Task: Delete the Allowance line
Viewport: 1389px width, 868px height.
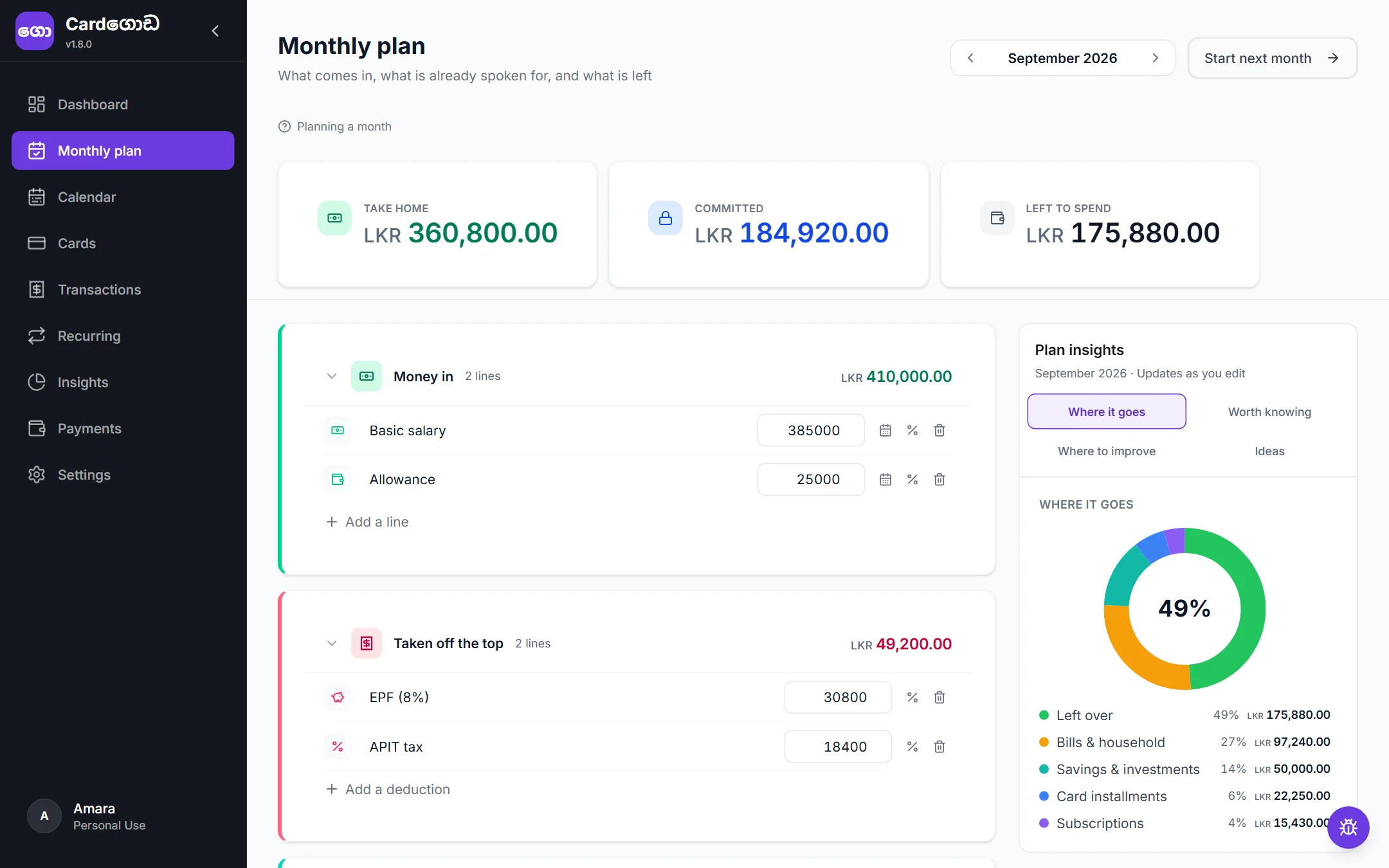Action: (940, 479)
